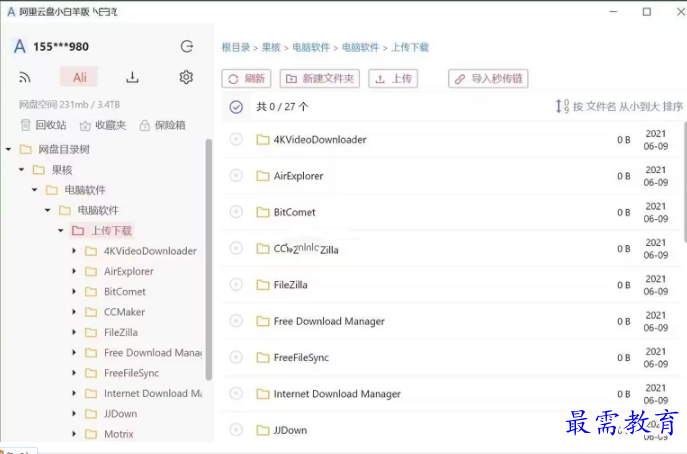687x454 pixels.
Task: Toggle the select-all checkbox
Action: click(236, 106)
